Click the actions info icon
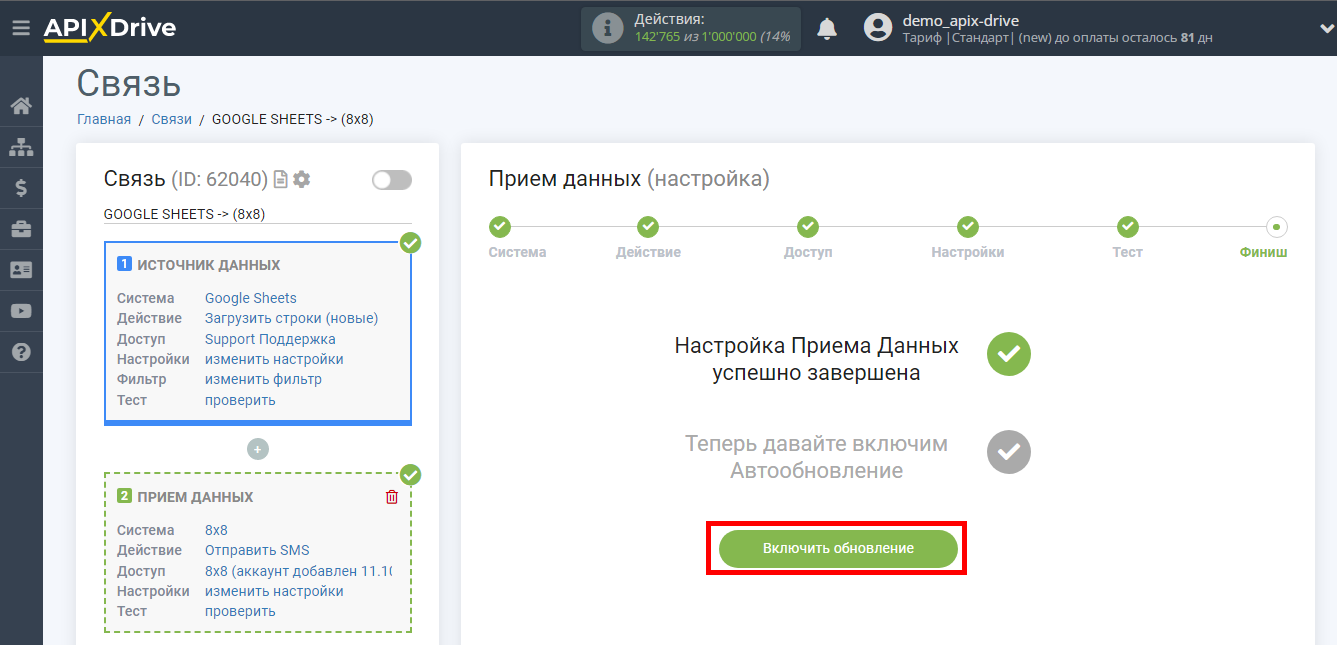Screen dimensions: 1337x645 pyautogui.click(x=607, y=28)
